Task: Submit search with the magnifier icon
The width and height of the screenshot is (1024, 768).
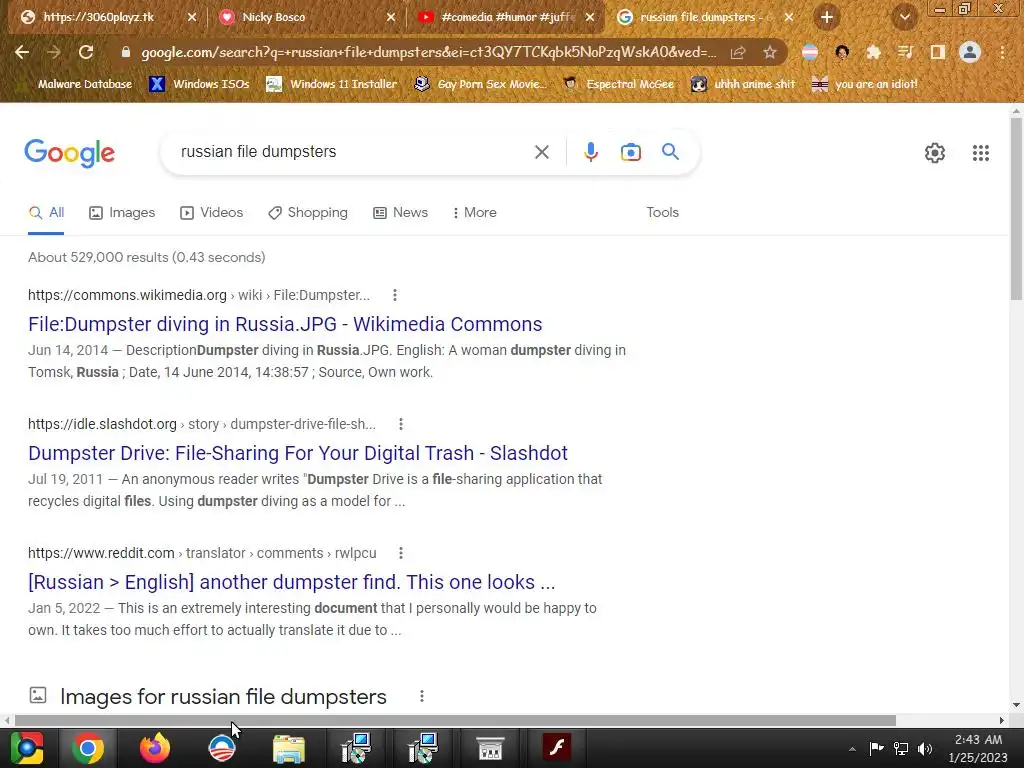Action: tap(670, 152)
